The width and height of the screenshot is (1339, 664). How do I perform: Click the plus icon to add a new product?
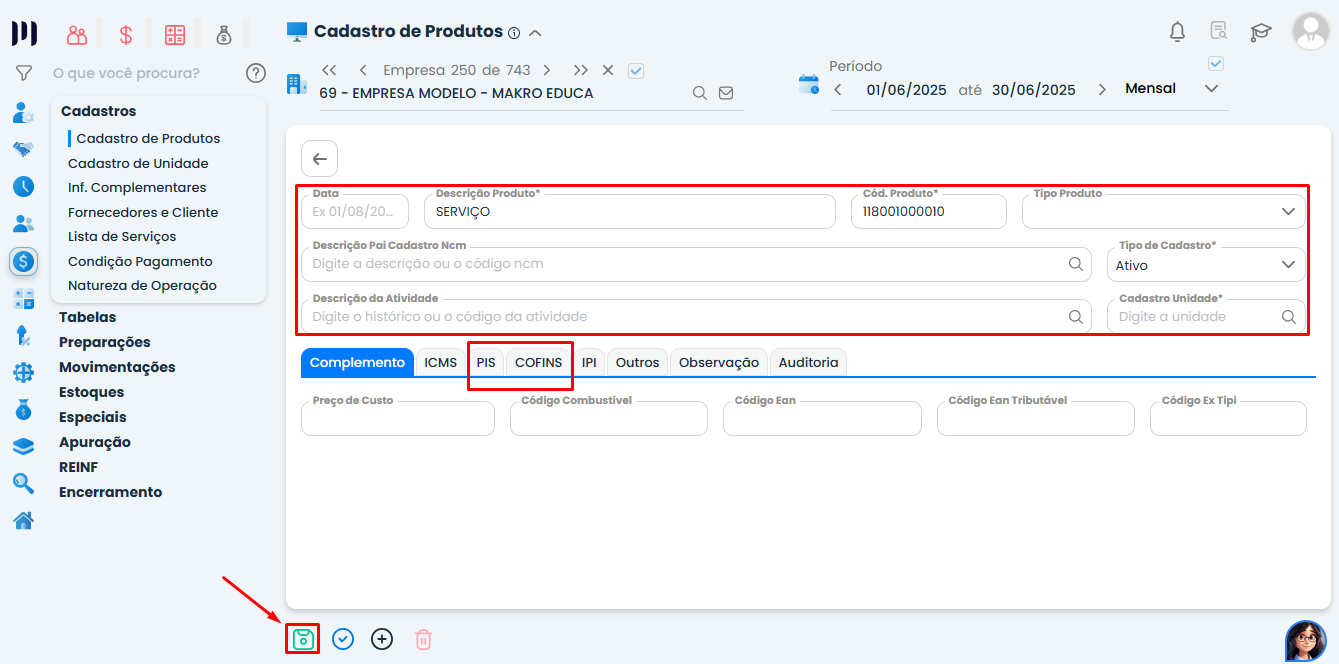[382, 638]
